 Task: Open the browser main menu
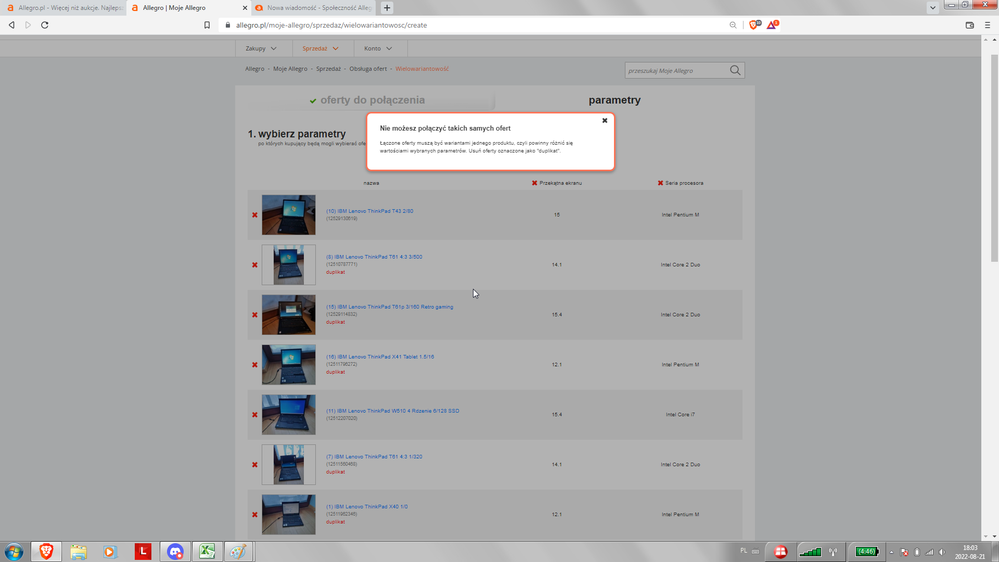(988, 25)
